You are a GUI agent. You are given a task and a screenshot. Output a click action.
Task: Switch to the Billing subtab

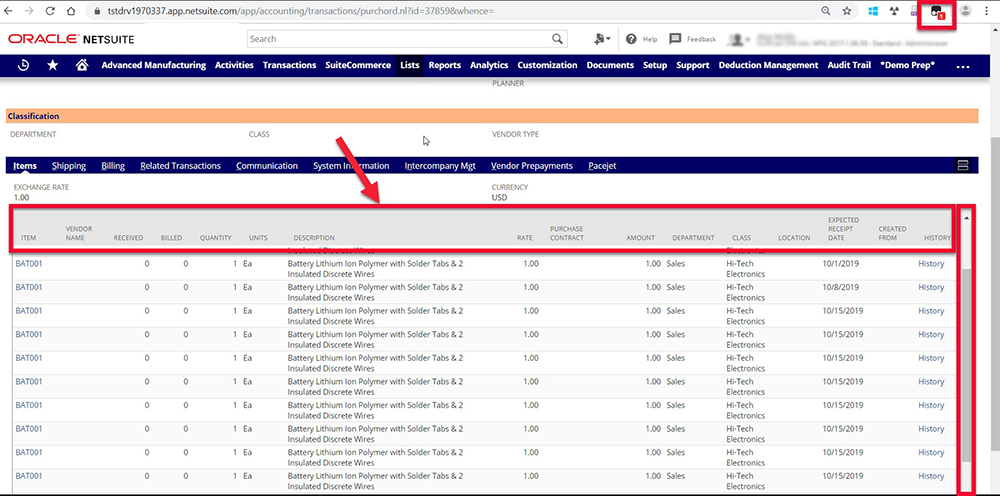coord(113,166)
